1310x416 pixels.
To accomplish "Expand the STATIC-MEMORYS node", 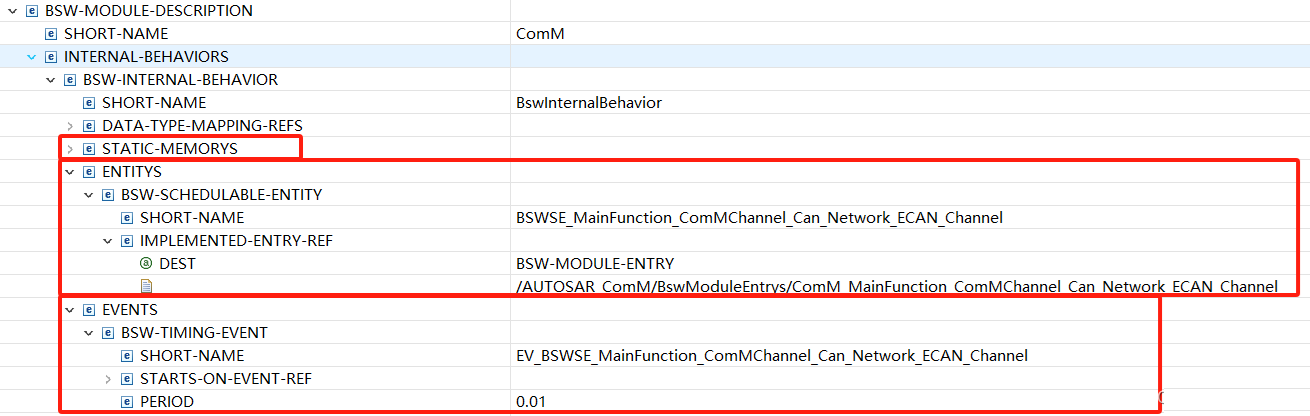I will [x=70, y=149].
